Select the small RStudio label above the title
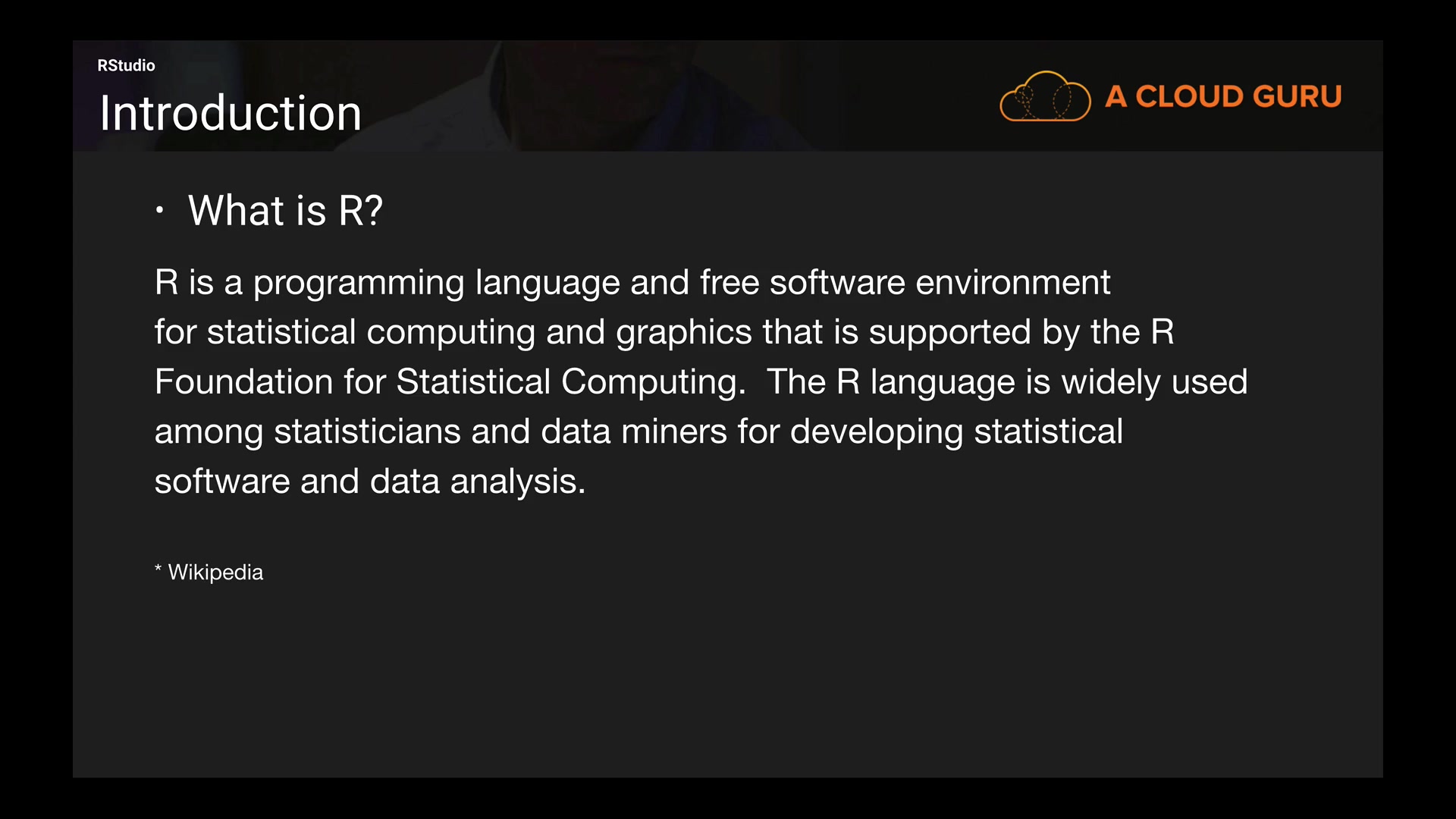1456x819 pixels. tap(126, 65)
